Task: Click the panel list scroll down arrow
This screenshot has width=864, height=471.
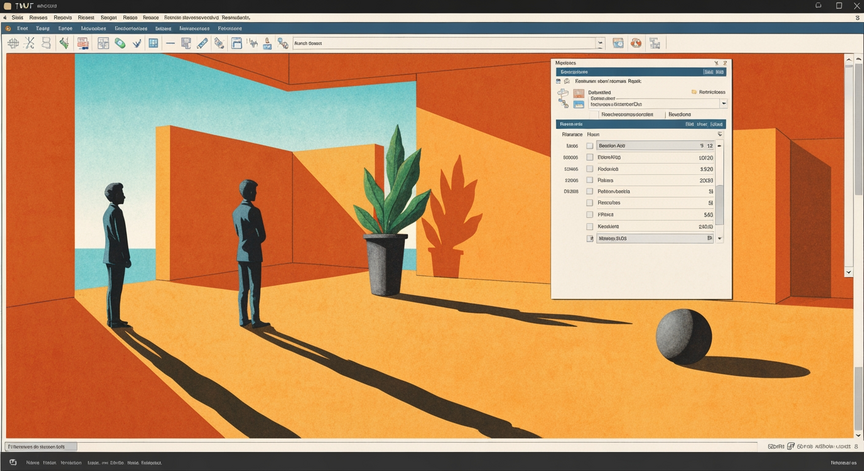Action: [719, 239]
